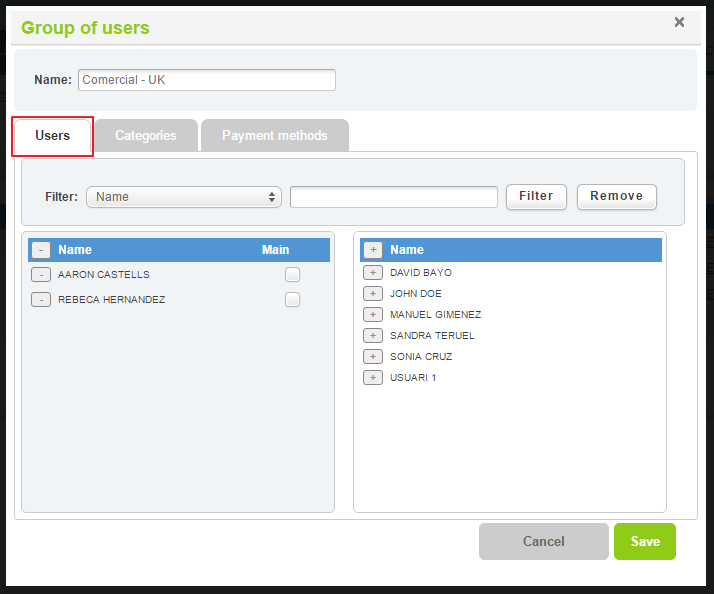This screenshot has height=594, width=714.
Task: Open the Payment methods tab
Action: [275, 136]
